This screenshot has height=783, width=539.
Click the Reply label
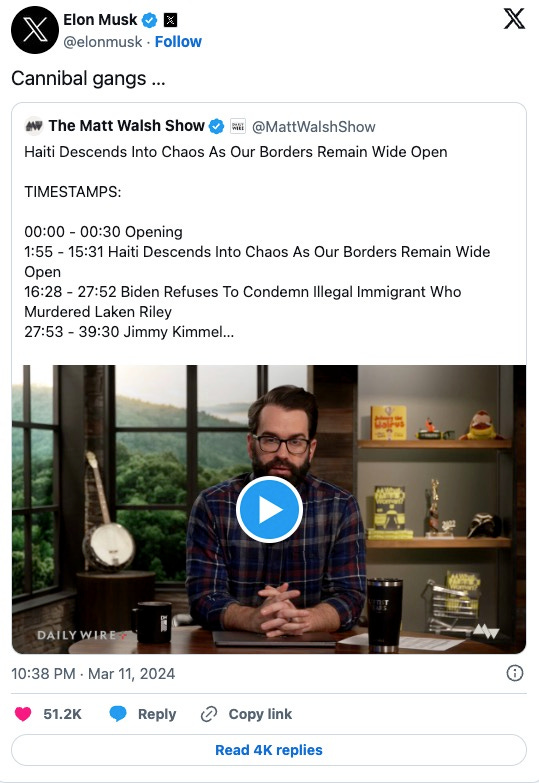pyautogui.click(x=157, y=714)
